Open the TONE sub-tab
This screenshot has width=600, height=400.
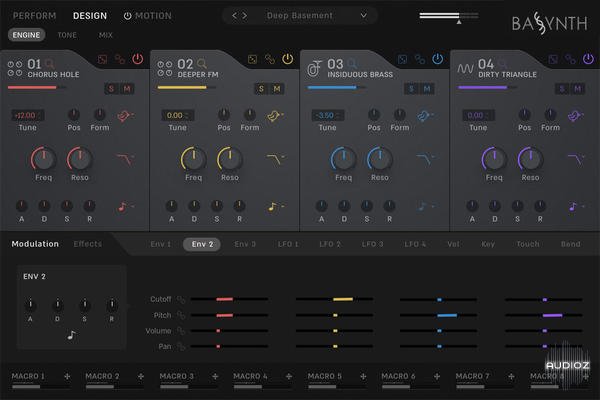click(67, 35)
